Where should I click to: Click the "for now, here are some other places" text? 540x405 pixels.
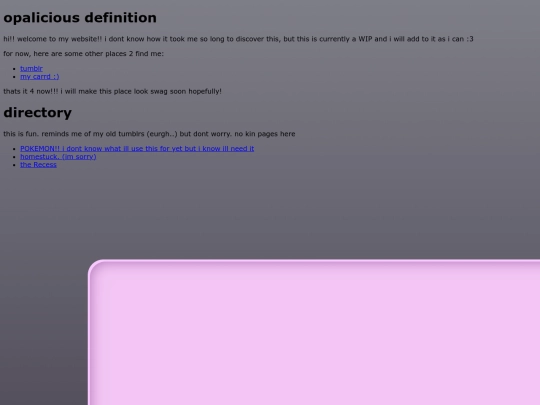coord(84,54)
